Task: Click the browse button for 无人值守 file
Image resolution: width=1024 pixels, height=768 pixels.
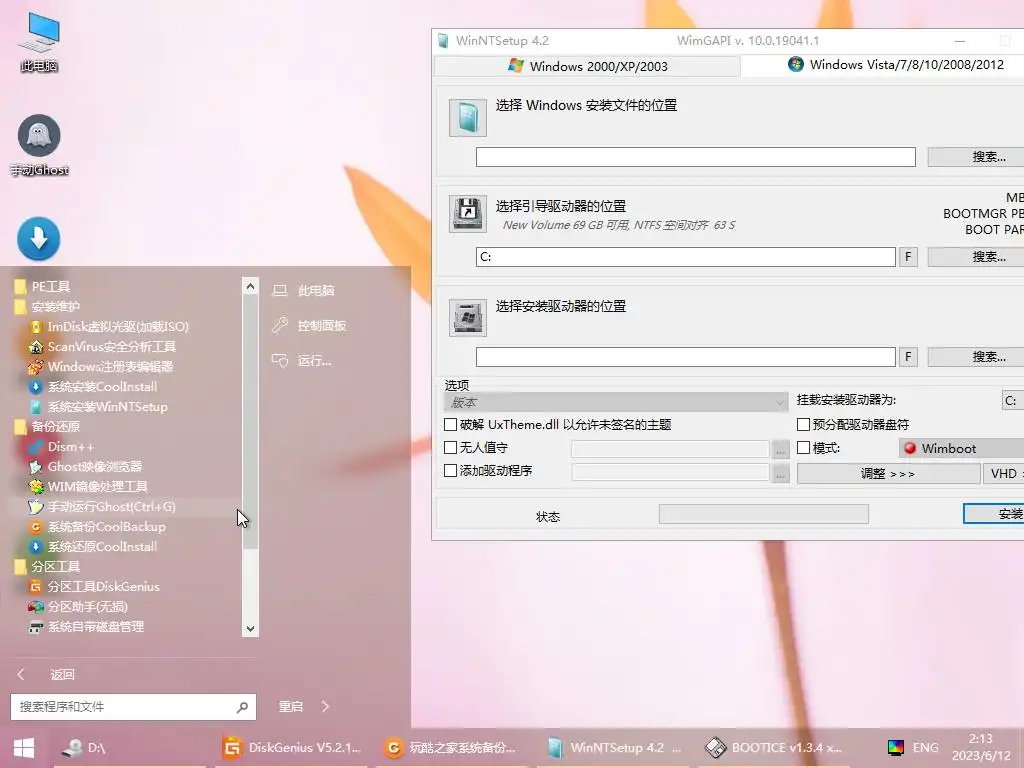Action: pyautogui.click(x=780, y=449)
